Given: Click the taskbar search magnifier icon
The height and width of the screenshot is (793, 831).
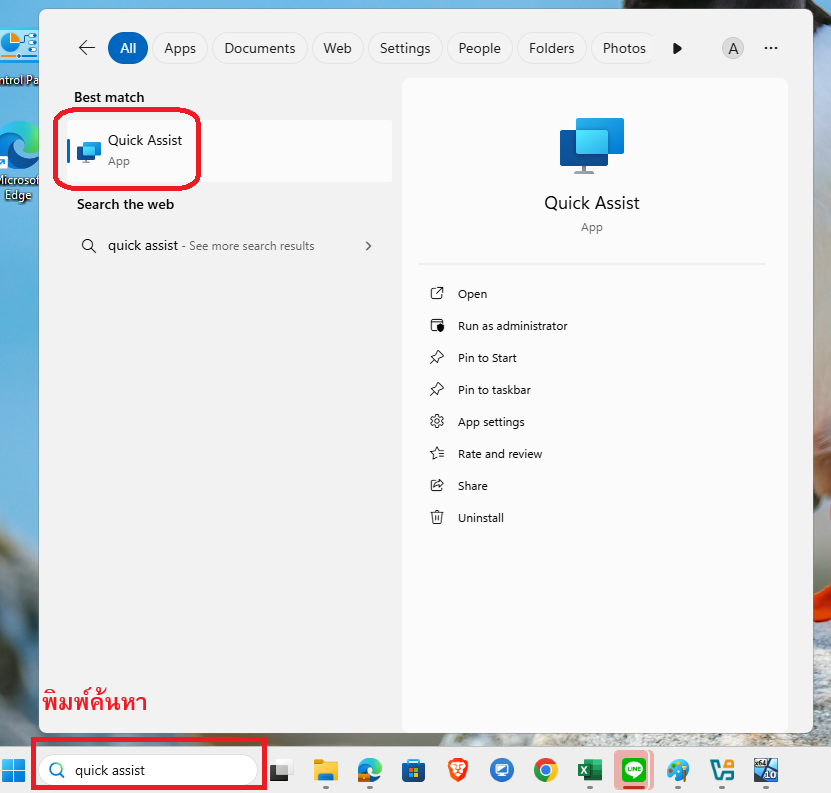Looking at the screenshot, I should pyautogui.click(x=57, y=770).
